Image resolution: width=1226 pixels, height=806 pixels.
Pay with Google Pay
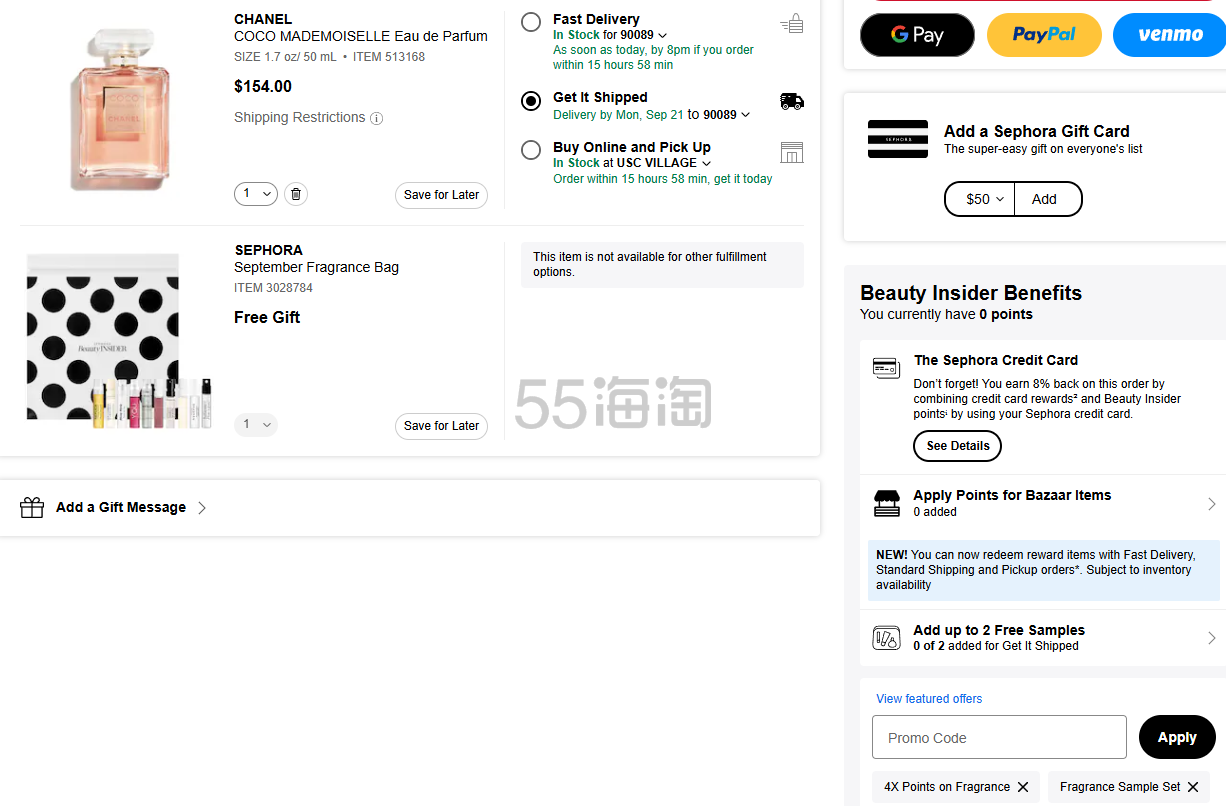[x=917, y=35]
